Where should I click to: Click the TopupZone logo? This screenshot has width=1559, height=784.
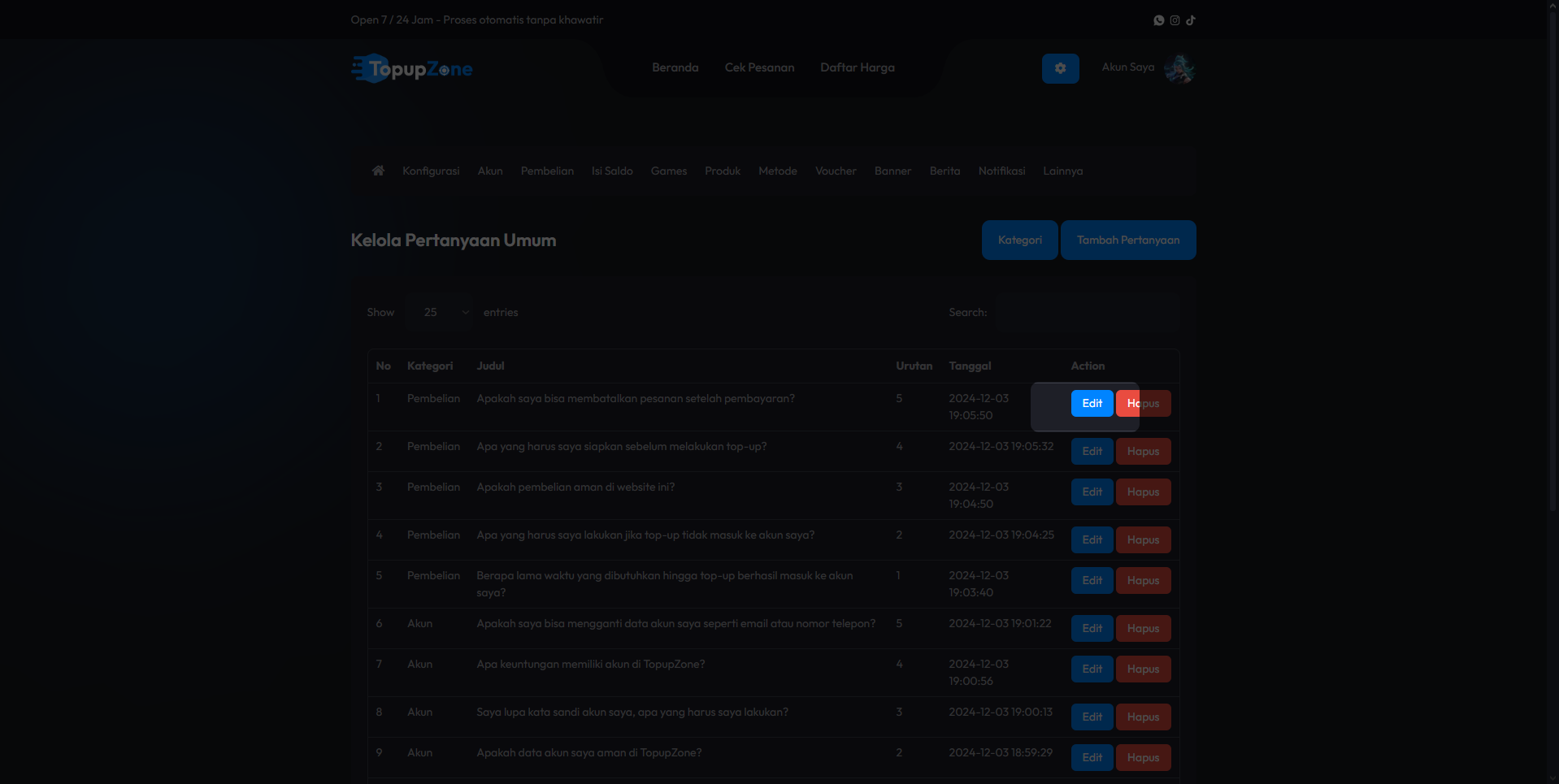pyautogui.click(x=412, y=68)
